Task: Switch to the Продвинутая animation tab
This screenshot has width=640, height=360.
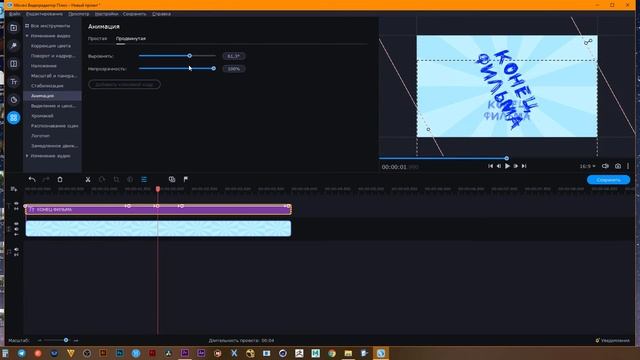Action: tap(131, 38)
